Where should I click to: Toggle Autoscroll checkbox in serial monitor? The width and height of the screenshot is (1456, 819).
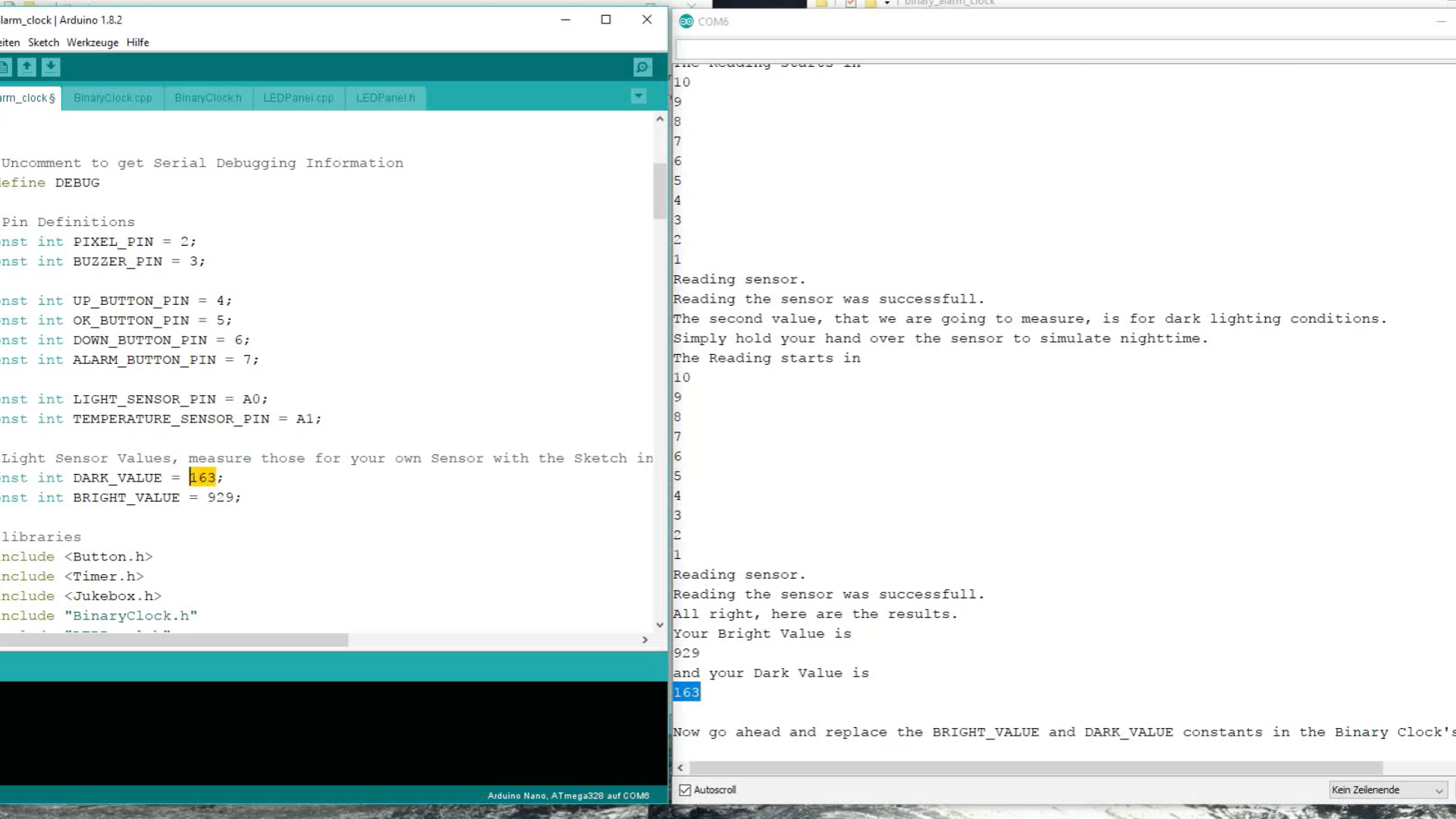(x=685, y=790)
